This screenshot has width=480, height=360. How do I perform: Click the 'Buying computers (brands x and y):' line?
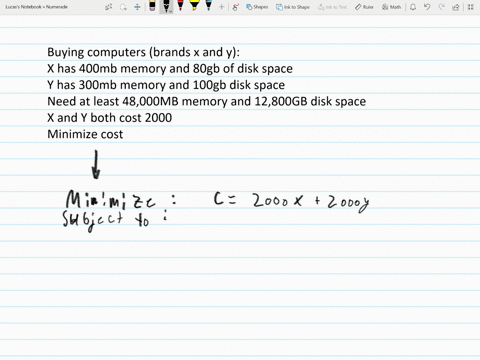point(143,52)
